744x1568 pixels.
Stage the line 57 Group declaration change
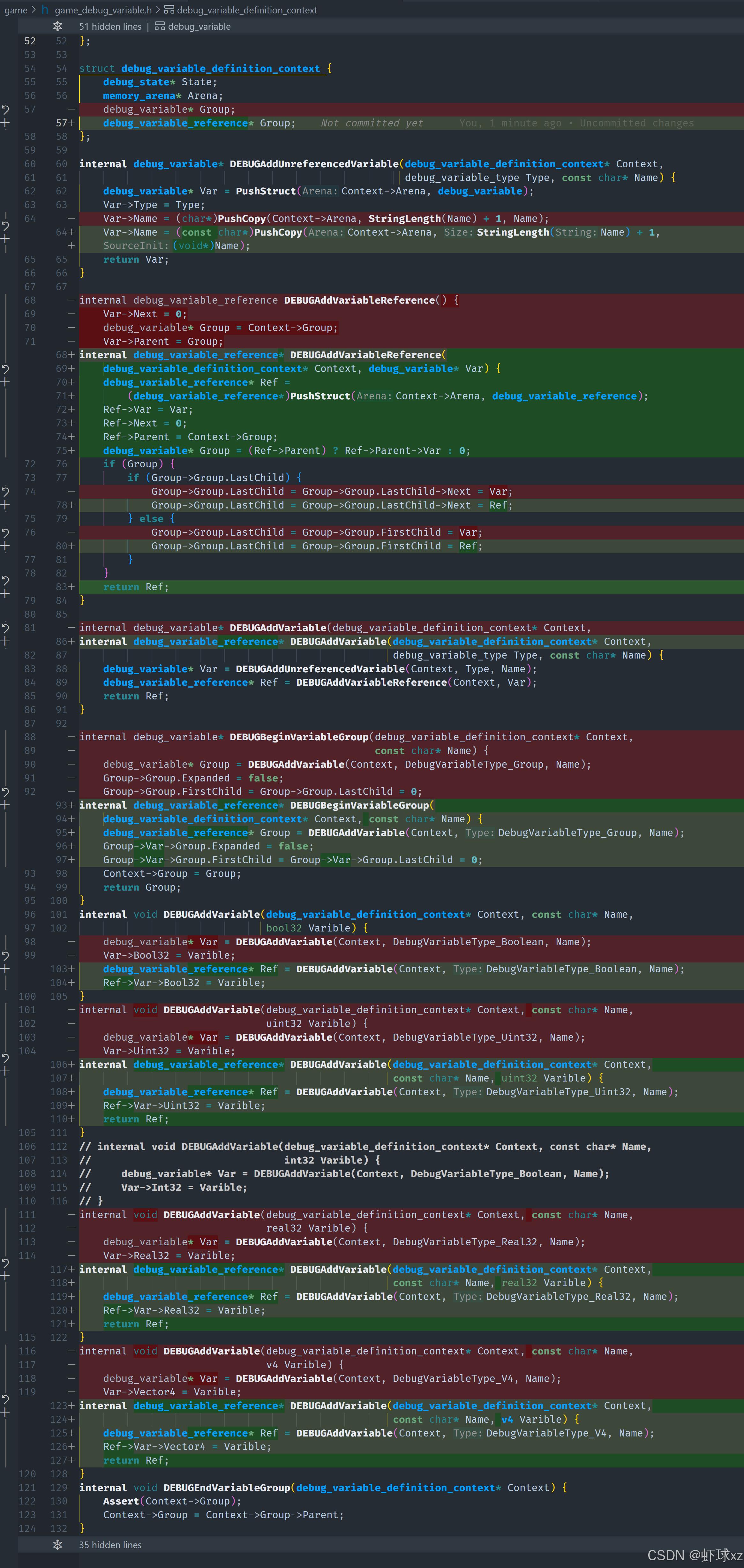(5, 123)
